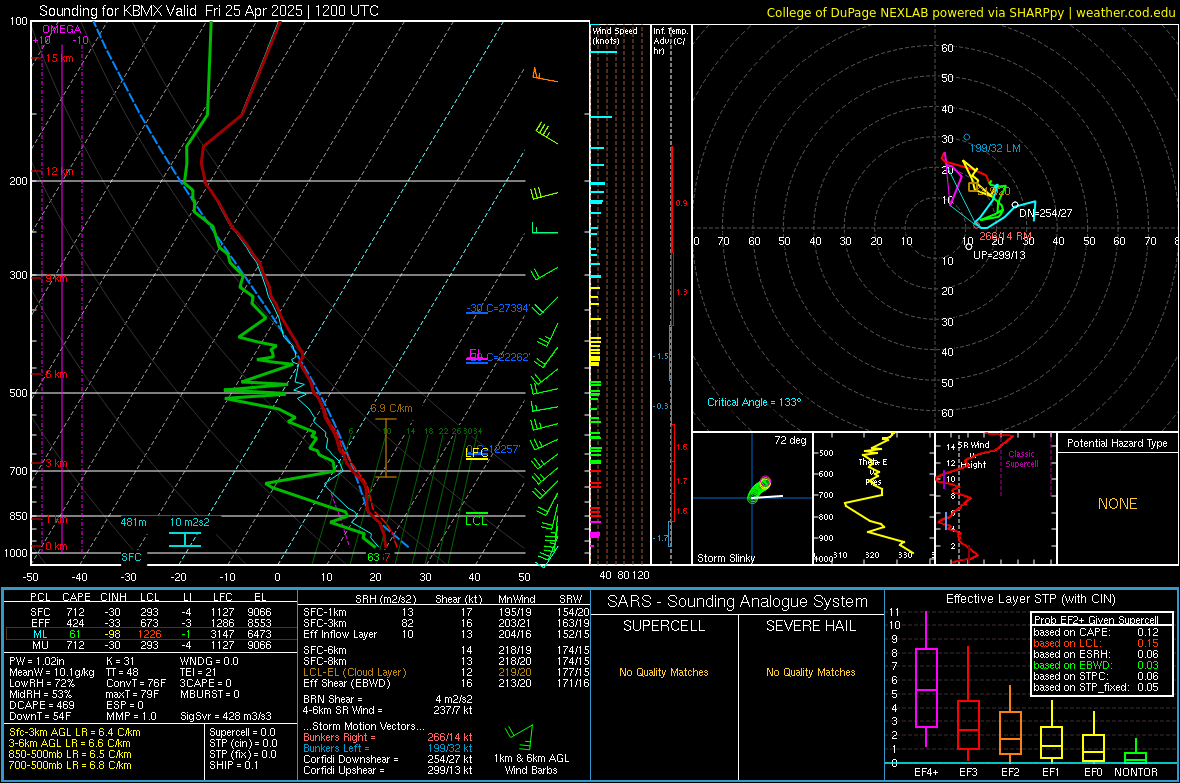
Task: Select the highlighted ML parcel row
Action: pos(151,634)
